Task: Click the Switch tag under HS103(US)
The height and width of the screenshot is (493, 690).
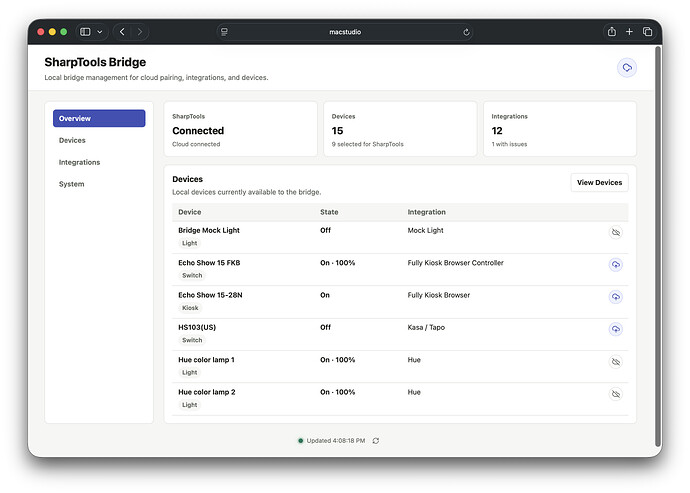Action: 192,340
